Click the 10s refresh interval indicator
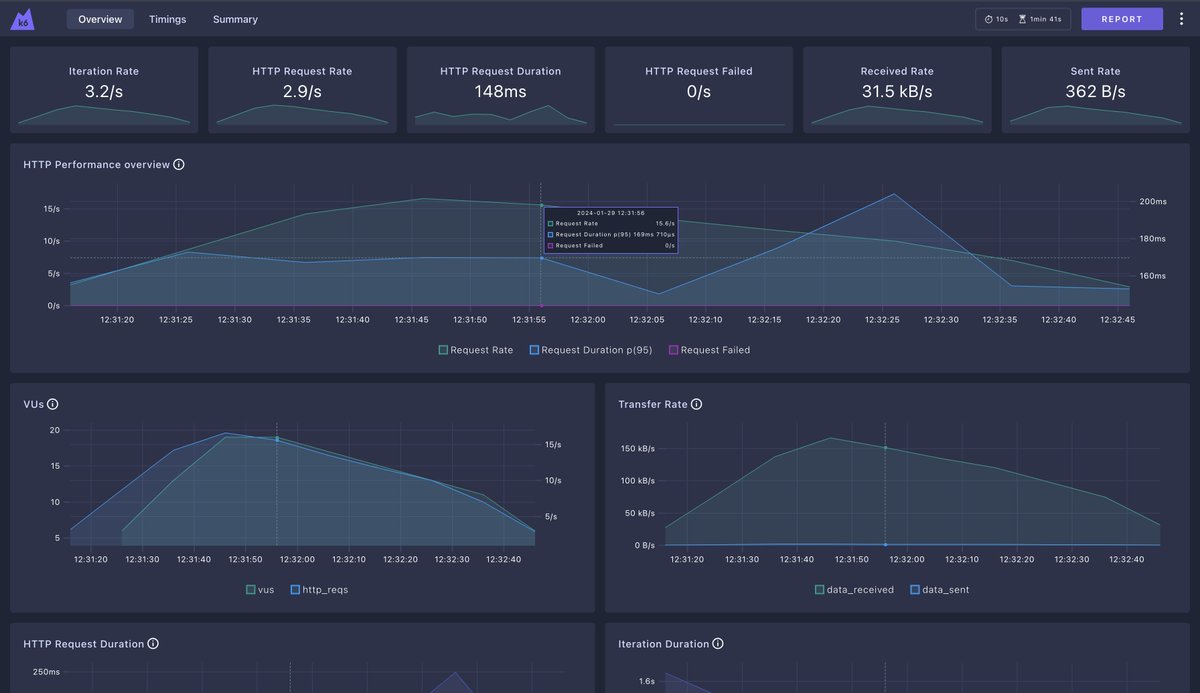The height and width of the screenshot is (693, 1200). 996,19
